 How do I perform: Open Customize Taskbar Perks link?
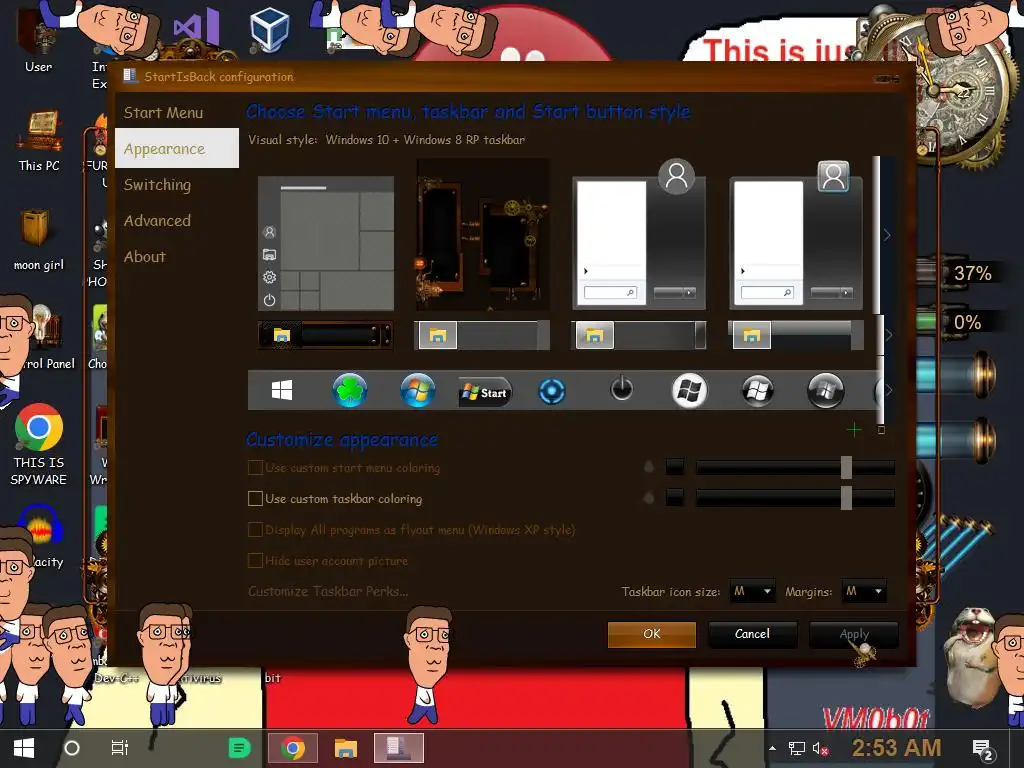(328, 592)
